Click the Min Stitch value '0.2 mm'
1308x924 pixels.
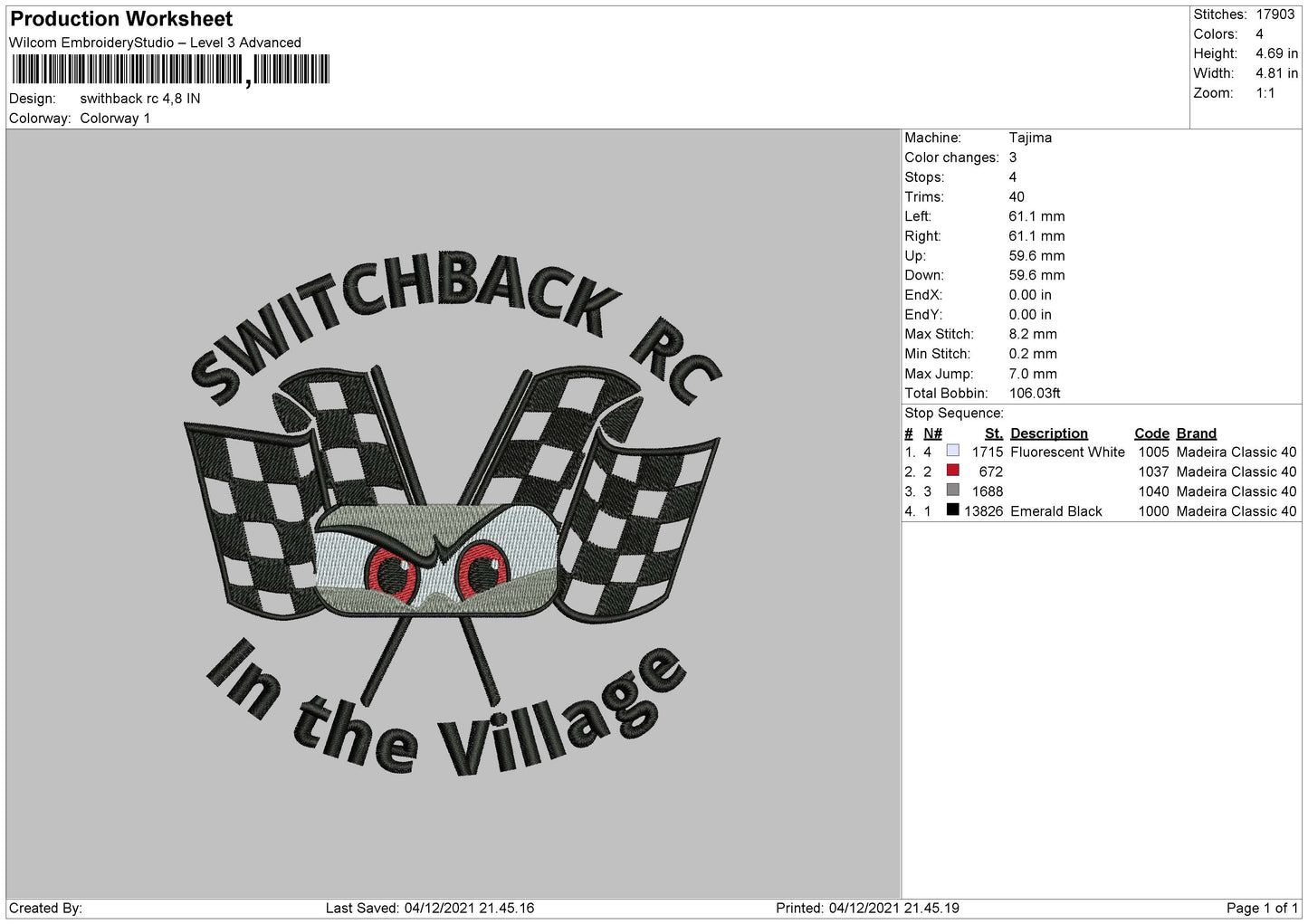[1033, 354]
